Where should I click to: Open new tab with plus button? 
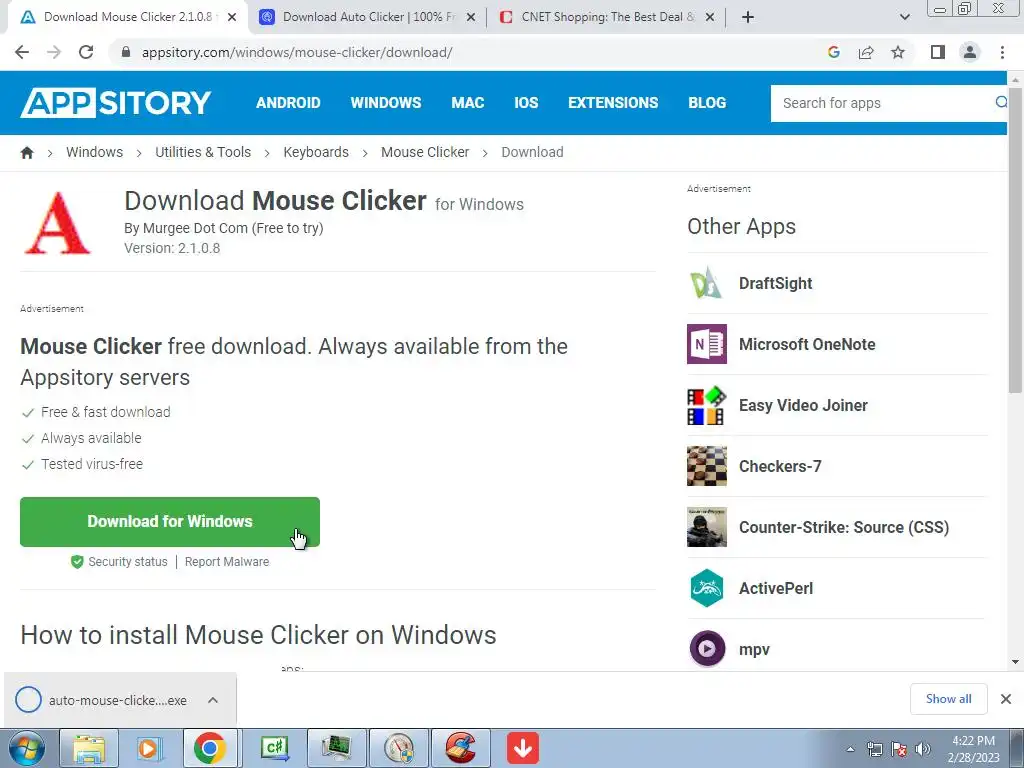click(x=748, y=17)
